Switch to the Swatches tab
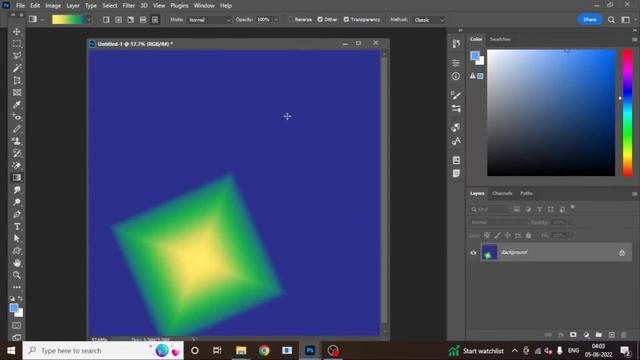Viewport: 640px width, 360px height. [500, 39]
